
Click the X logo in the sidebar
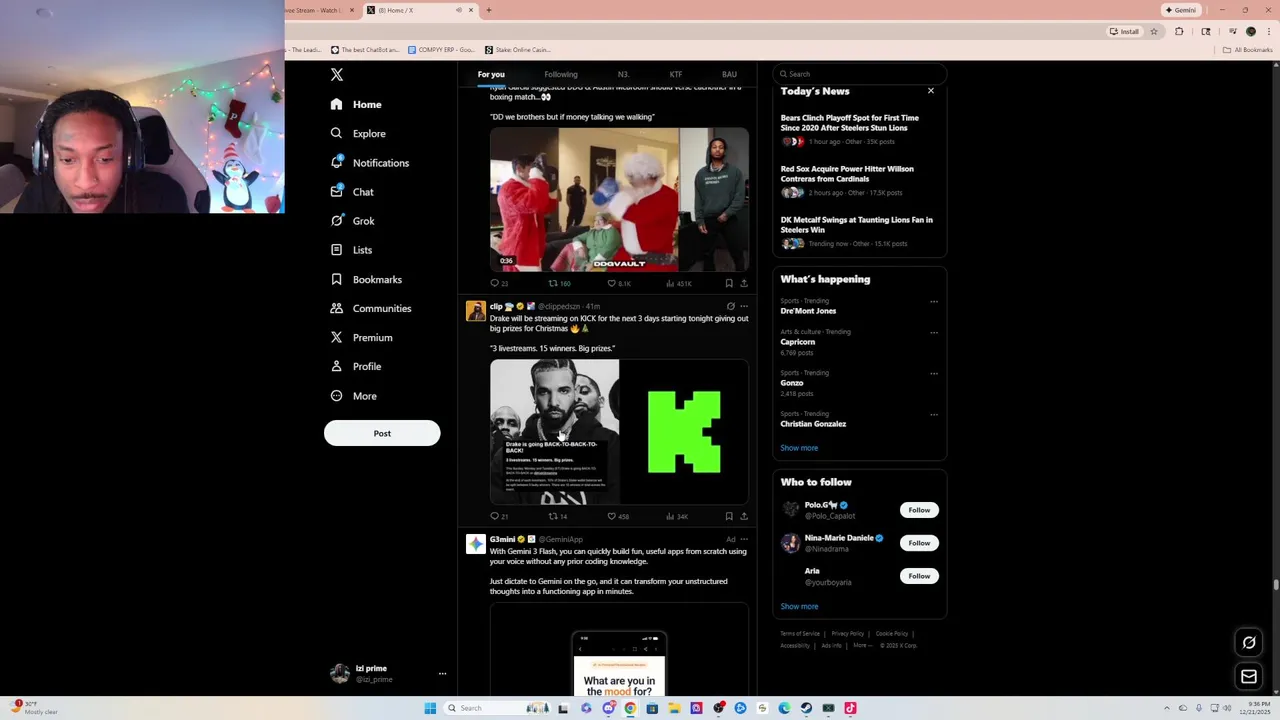coord(337,75)
